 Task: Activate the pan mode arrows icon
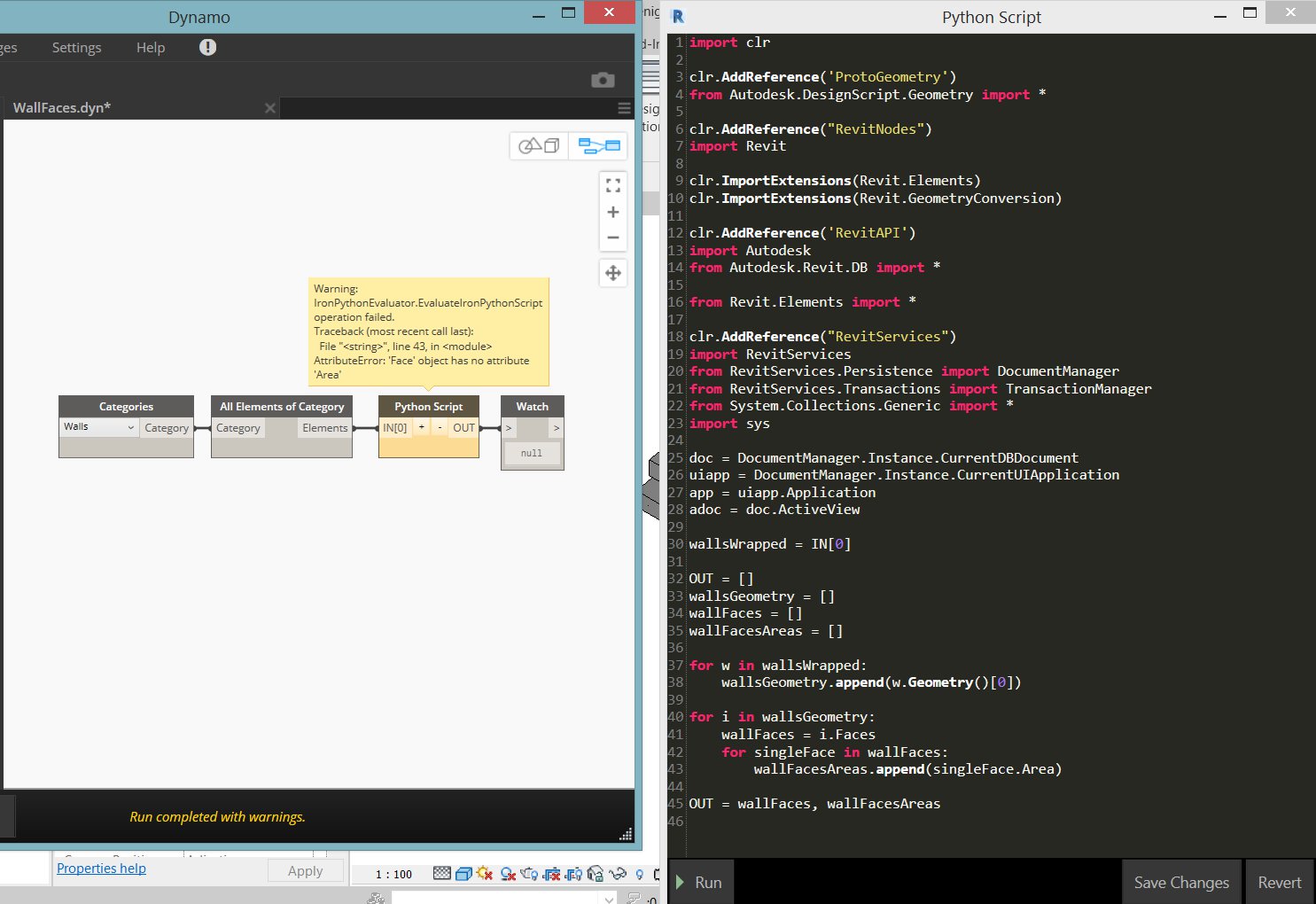[612, 273]
